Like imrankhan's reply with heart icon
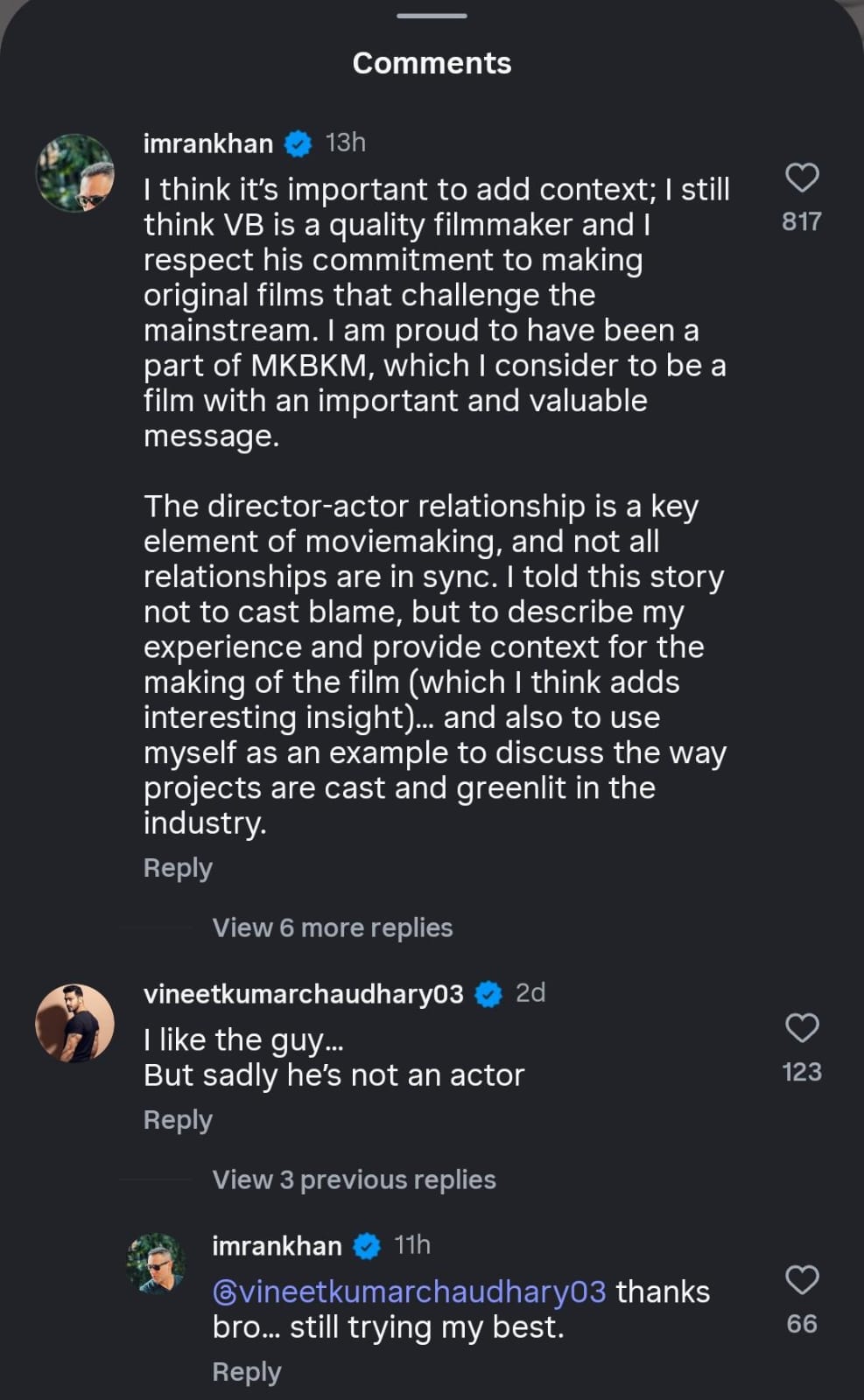This screenshot has width=864, height=1400. click(802, 1279)
